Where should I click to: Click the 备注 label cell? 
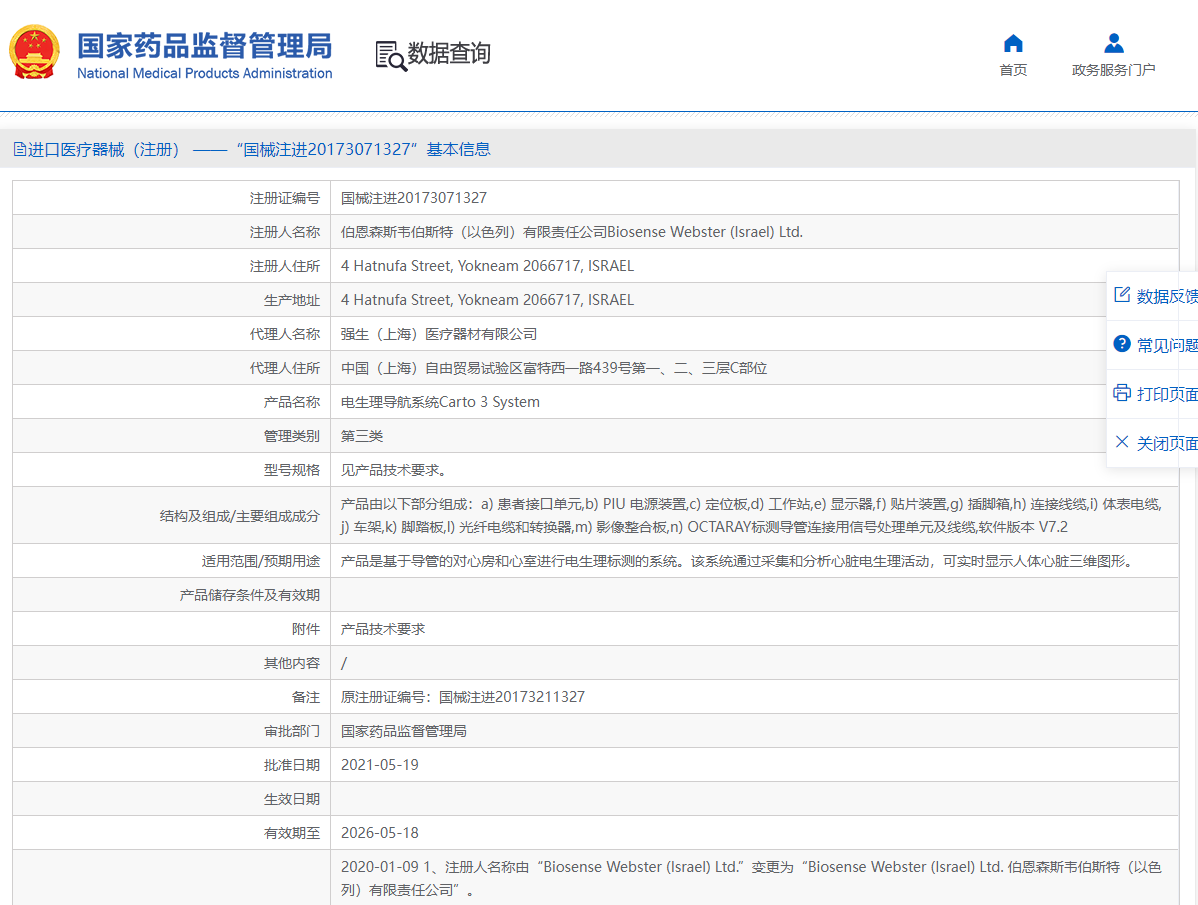tap(171, 697)
